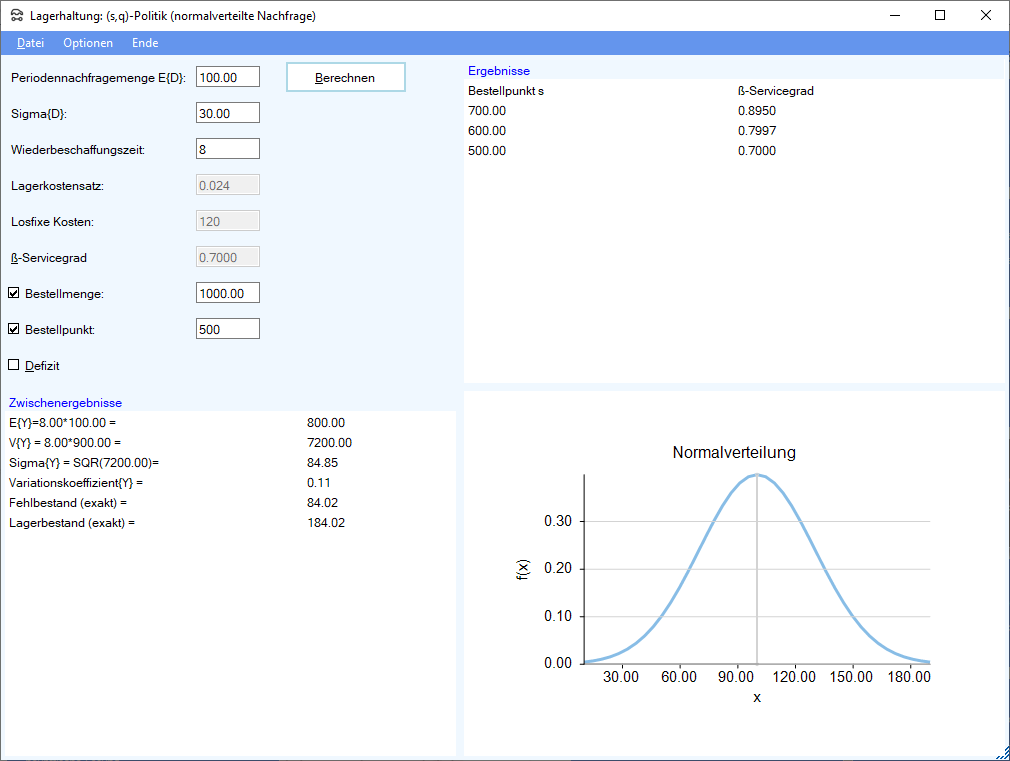Click the Ende menu item
1010x761 pixels.
(x=145, y=43)
